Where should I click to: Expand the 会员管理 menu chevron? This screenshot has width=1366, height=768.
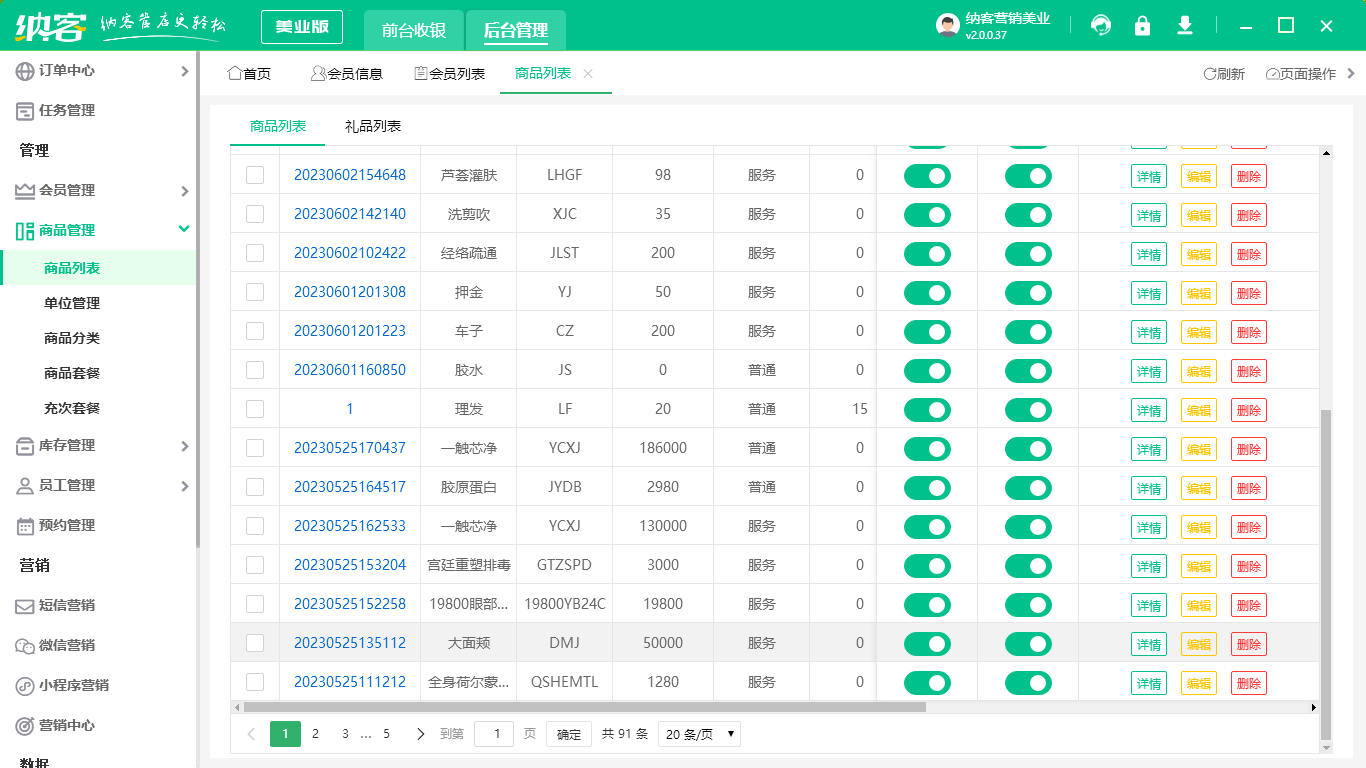[184, 190]
